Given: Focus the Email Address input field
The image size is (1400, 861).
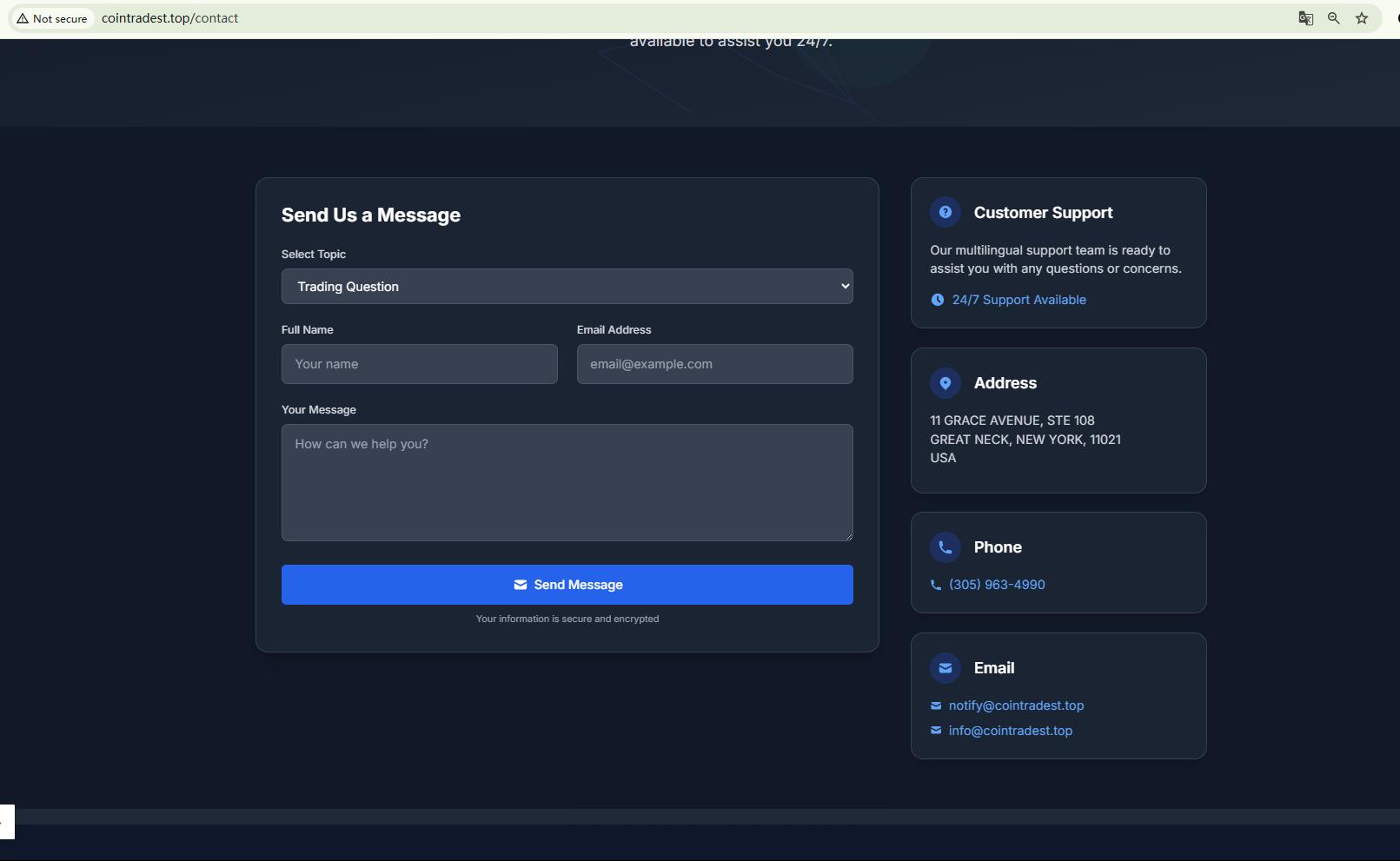Looking at the screenshot, I should coord(714,364).
